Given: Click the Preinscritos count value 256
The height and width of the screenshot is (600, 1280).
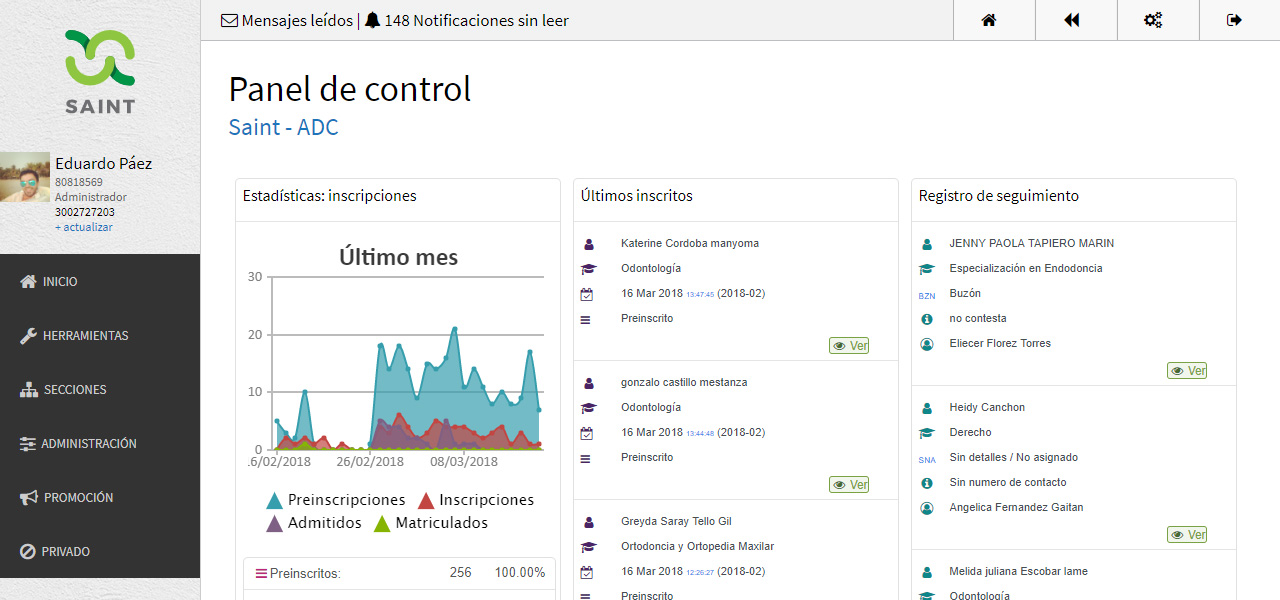Looking at the screenshot, I should [x=460, y=573].
